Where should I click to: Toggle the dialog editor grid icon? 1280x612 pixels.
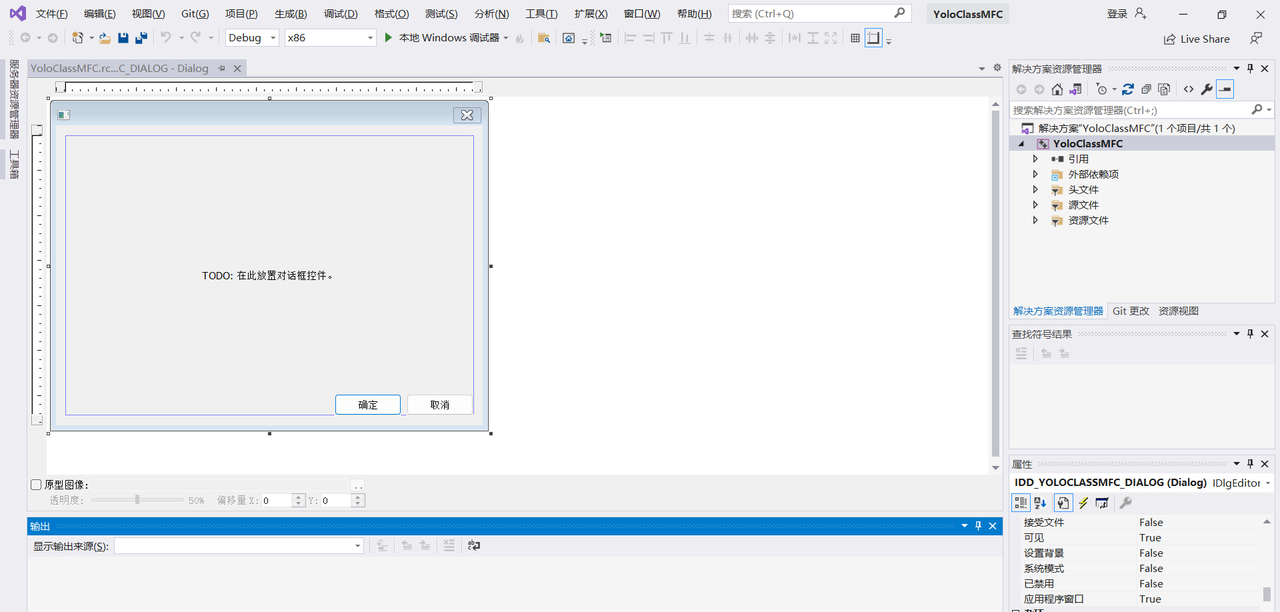(x=855, y=38)
